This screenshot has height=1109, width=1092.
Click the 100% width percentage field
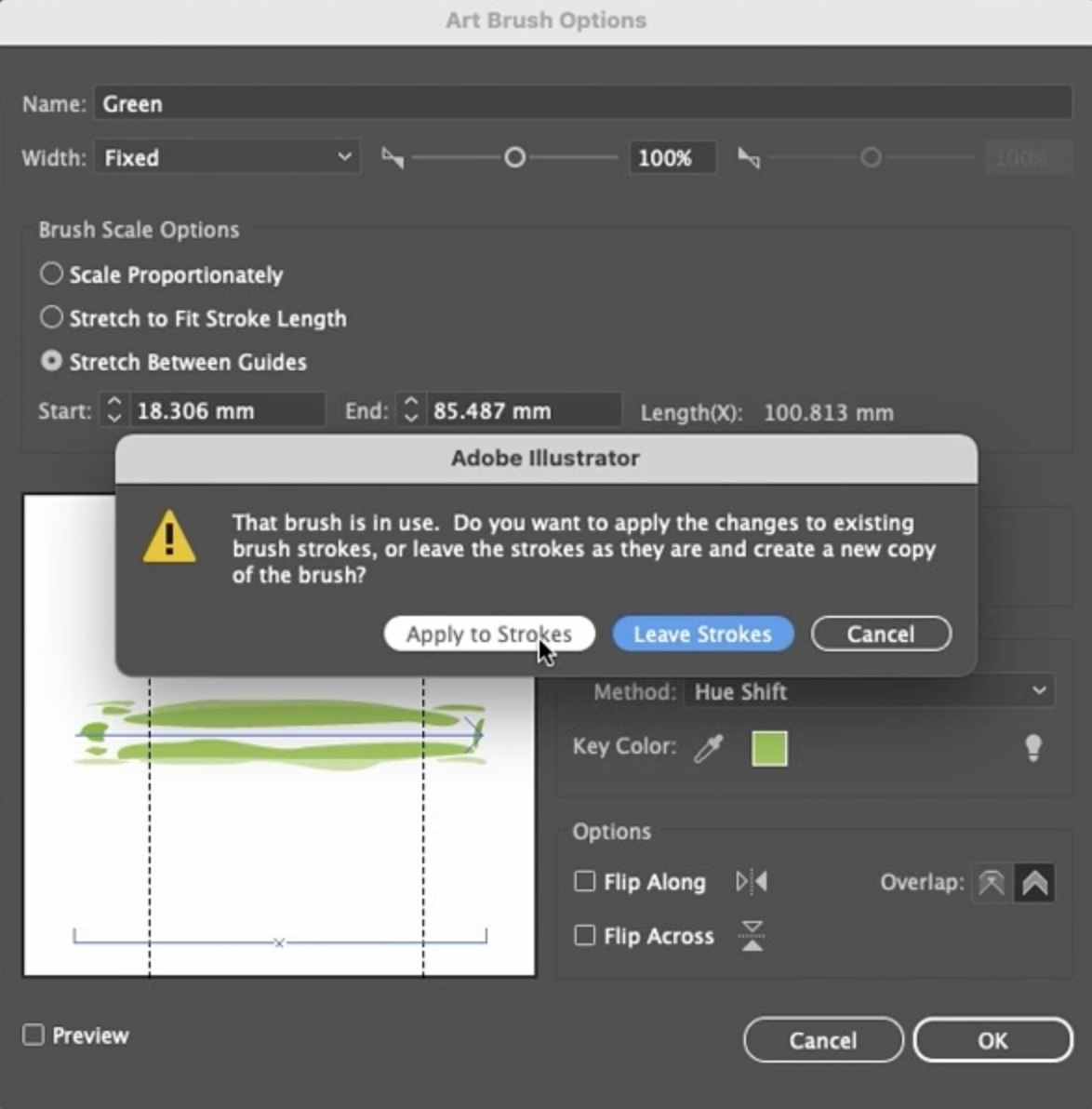tap(673, 157)
